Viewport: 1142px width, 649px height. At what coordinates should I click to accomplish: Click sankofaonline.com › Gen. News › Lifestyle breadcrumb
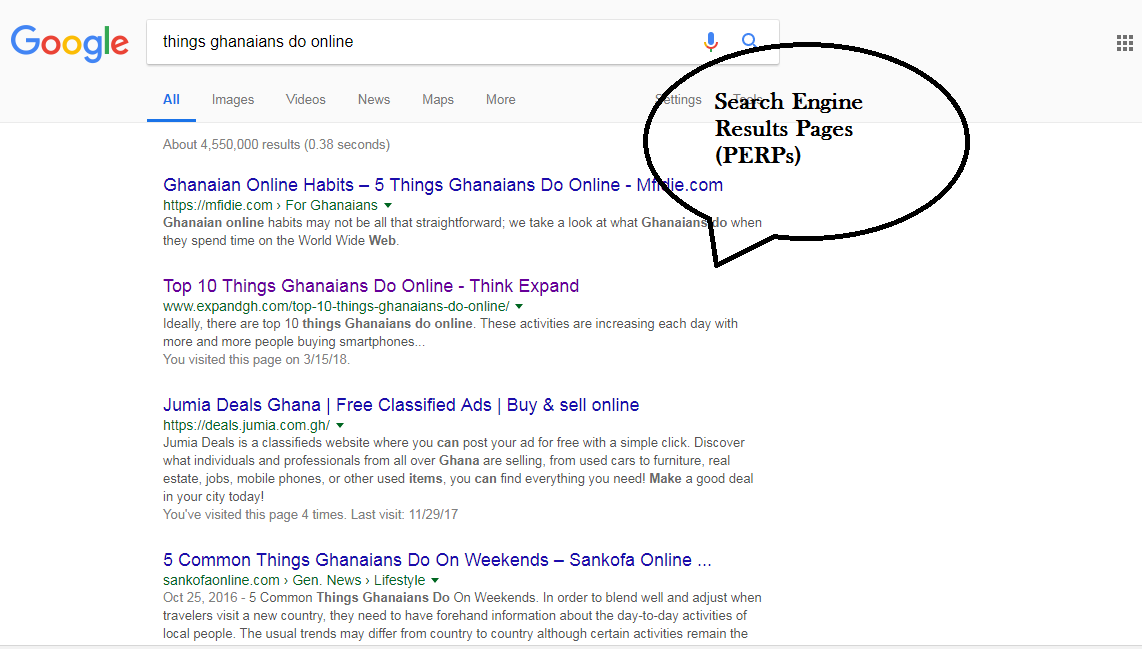pos(294,581)
